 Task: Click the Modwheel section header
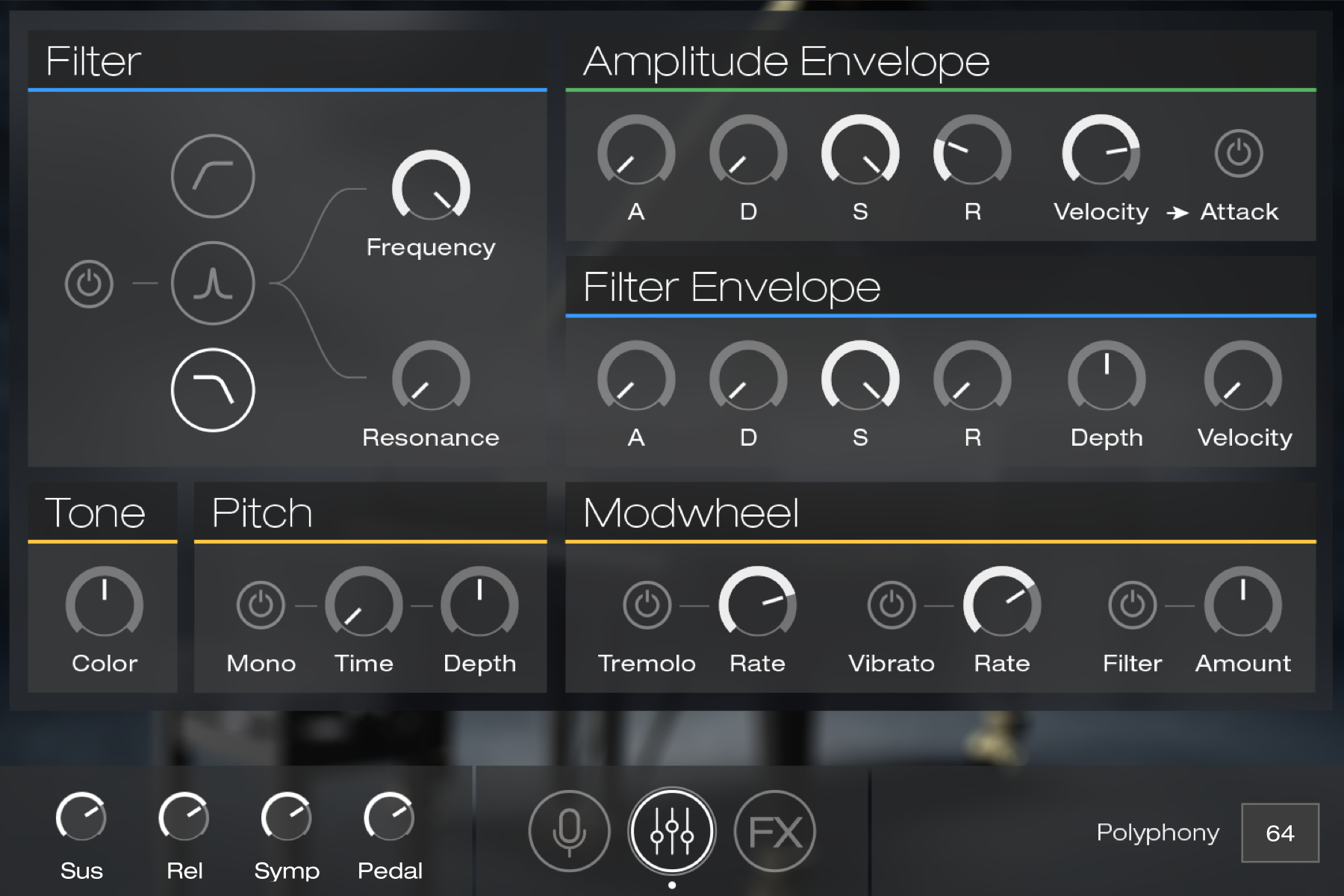tap(690, 513)
